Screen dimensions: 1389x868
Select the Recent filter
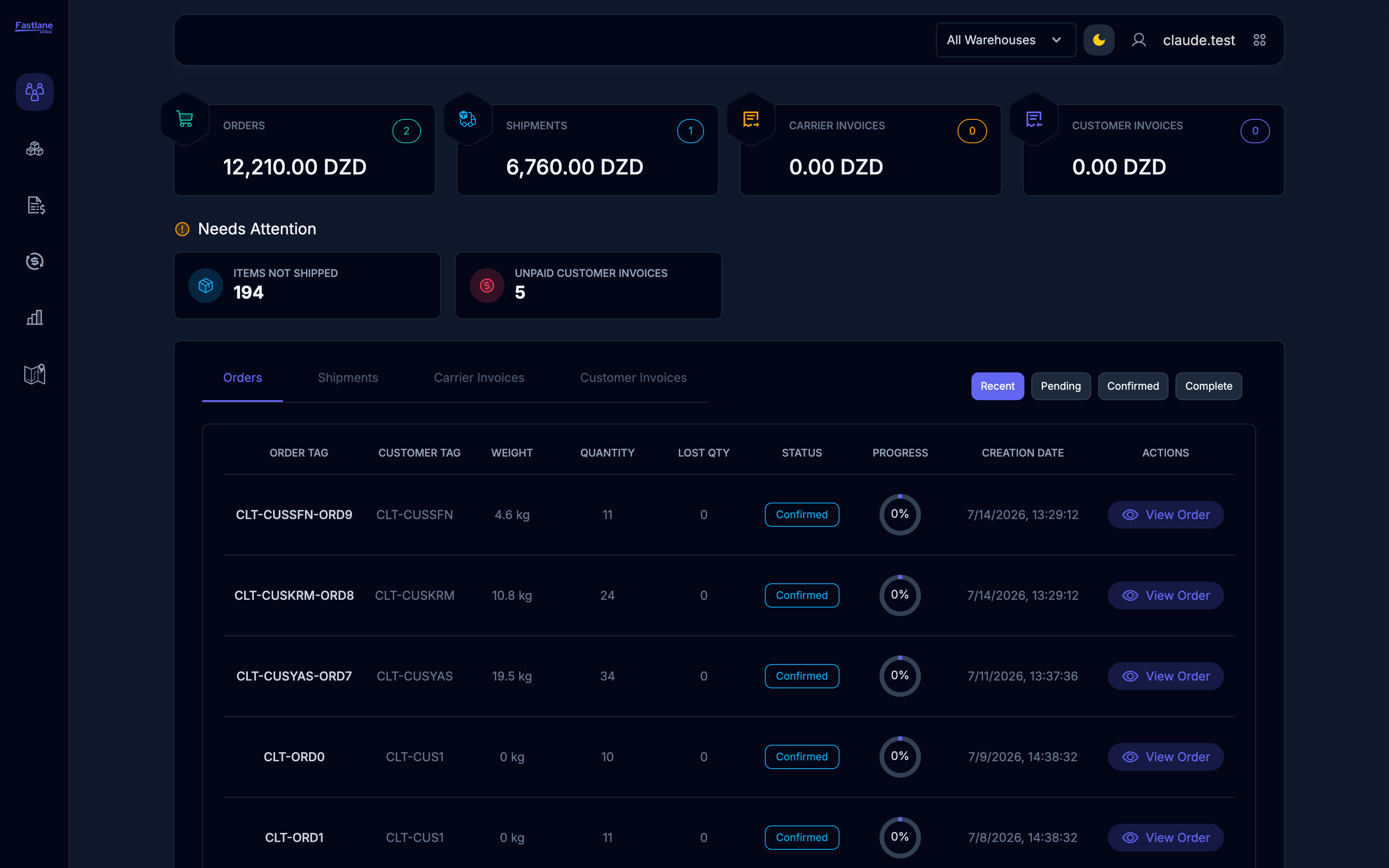[997, 386]
